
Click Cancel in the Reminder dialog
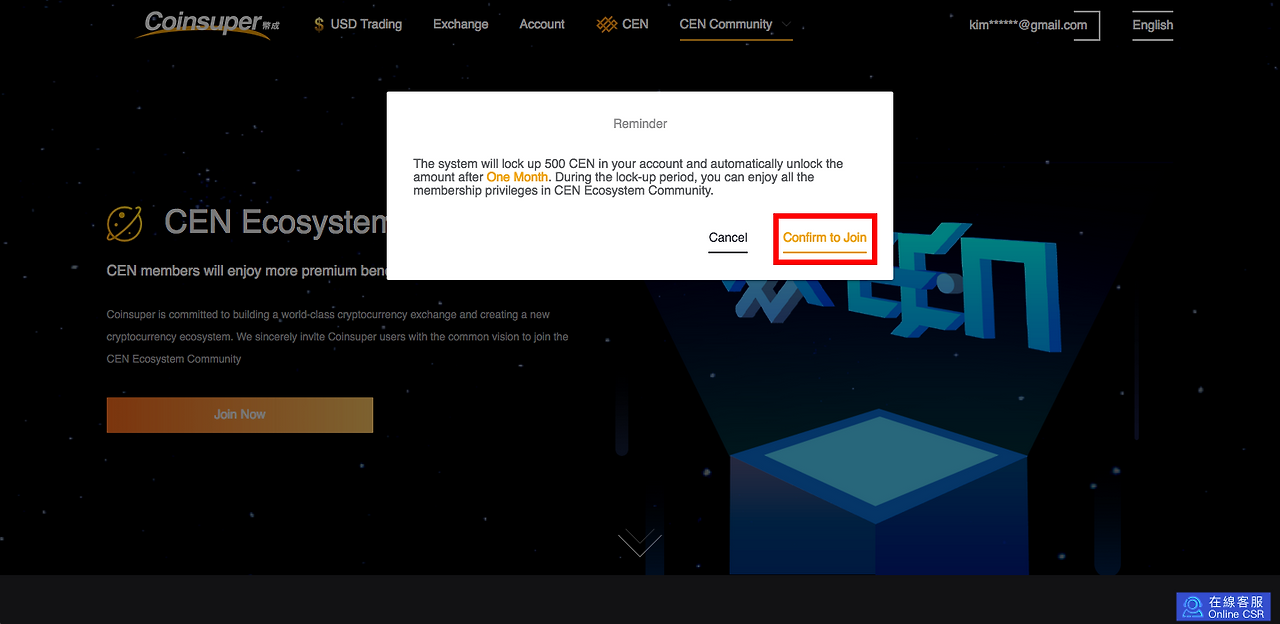pyautogui.click(x=728, y=238)
